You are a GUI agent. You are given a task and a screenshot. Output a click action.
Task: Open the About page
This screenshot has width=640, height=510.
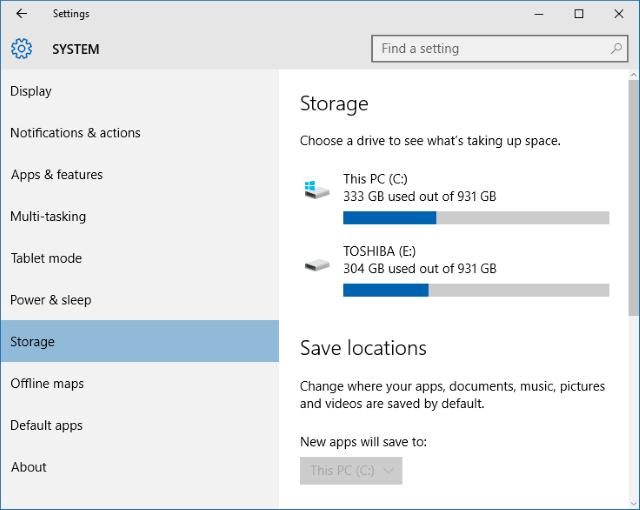pos(29,467)
